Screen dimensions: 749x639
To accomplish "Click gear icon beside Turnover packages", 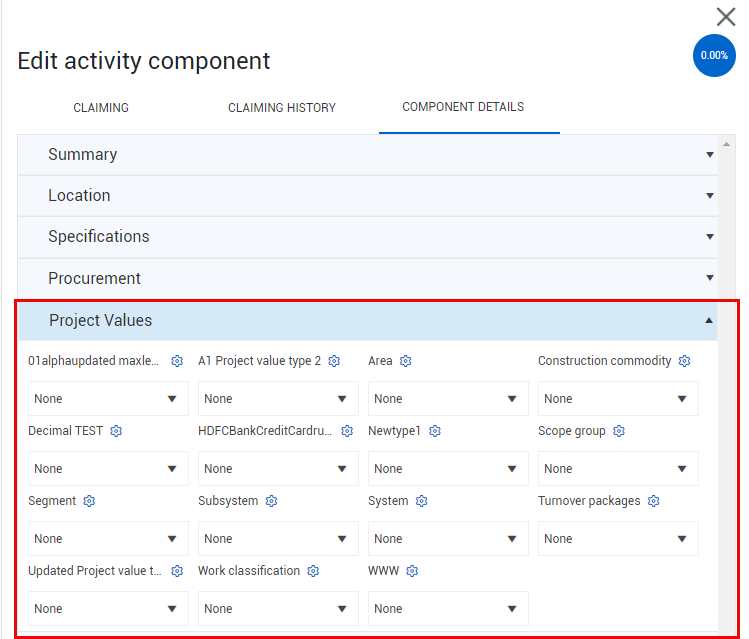I will click(x=654, y=501).
